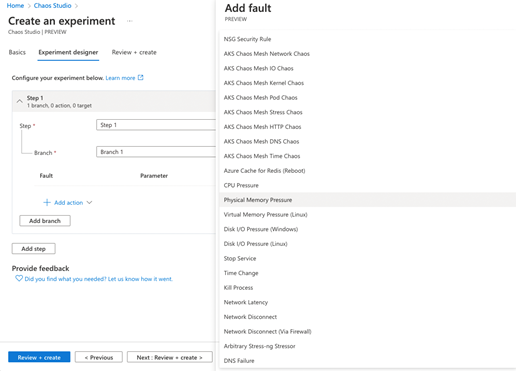Open the ellipsis menu next to title
Viewport: 516px width, 371px height.
130,21
